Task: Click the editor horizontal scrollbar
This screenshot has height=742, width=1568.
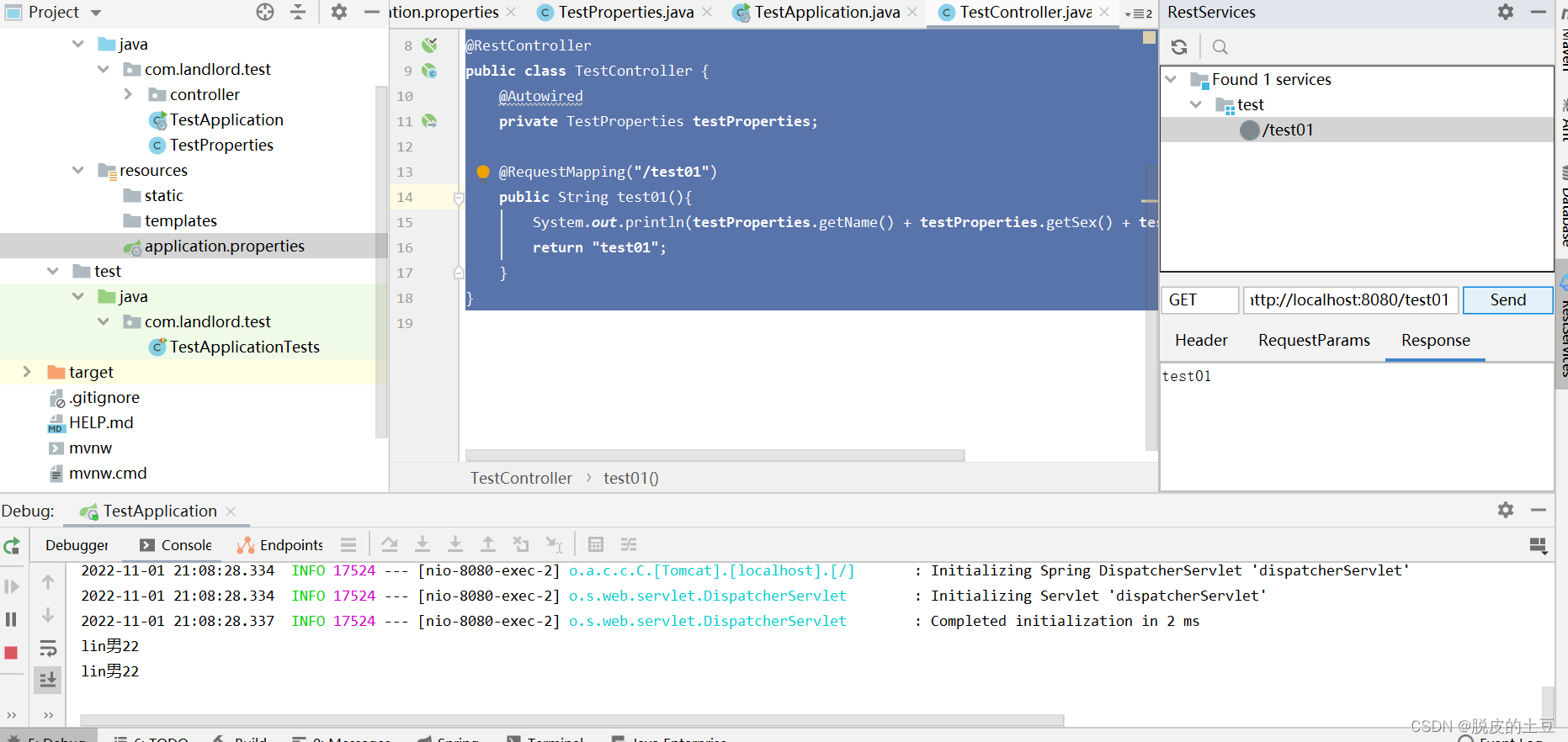Action: 715,455
